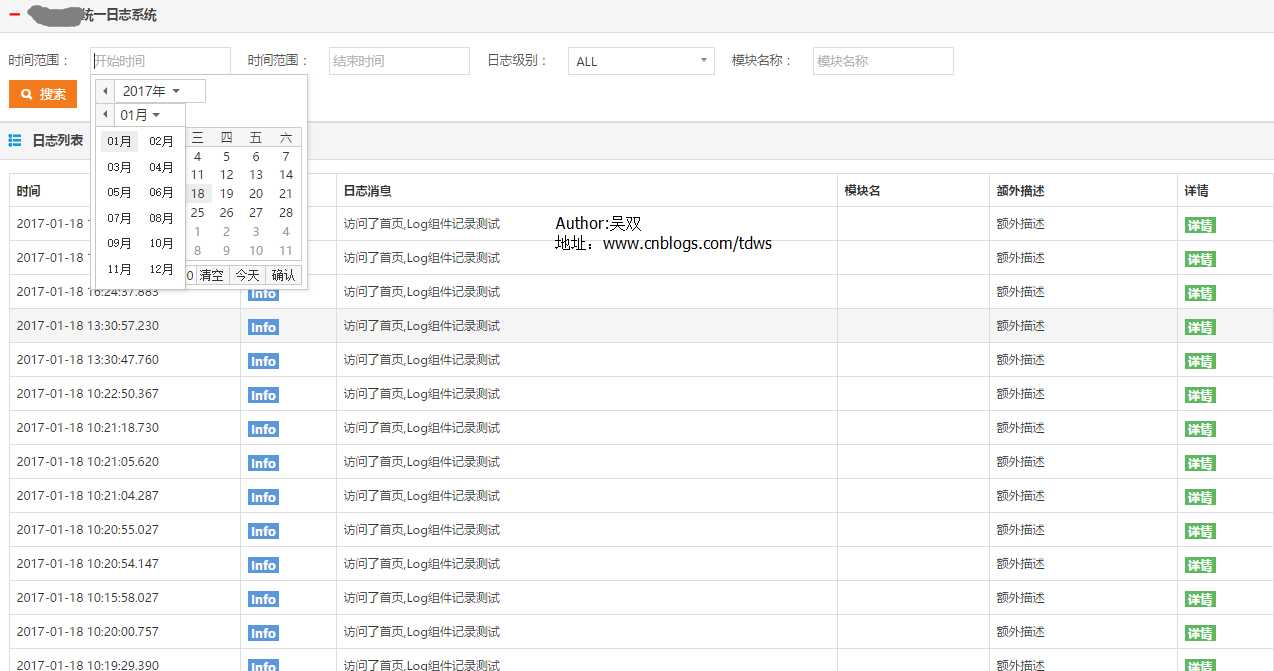Click the Info badge in the 10:20:55.027 row
The image size is (1274, 671).
click(263, 531)
